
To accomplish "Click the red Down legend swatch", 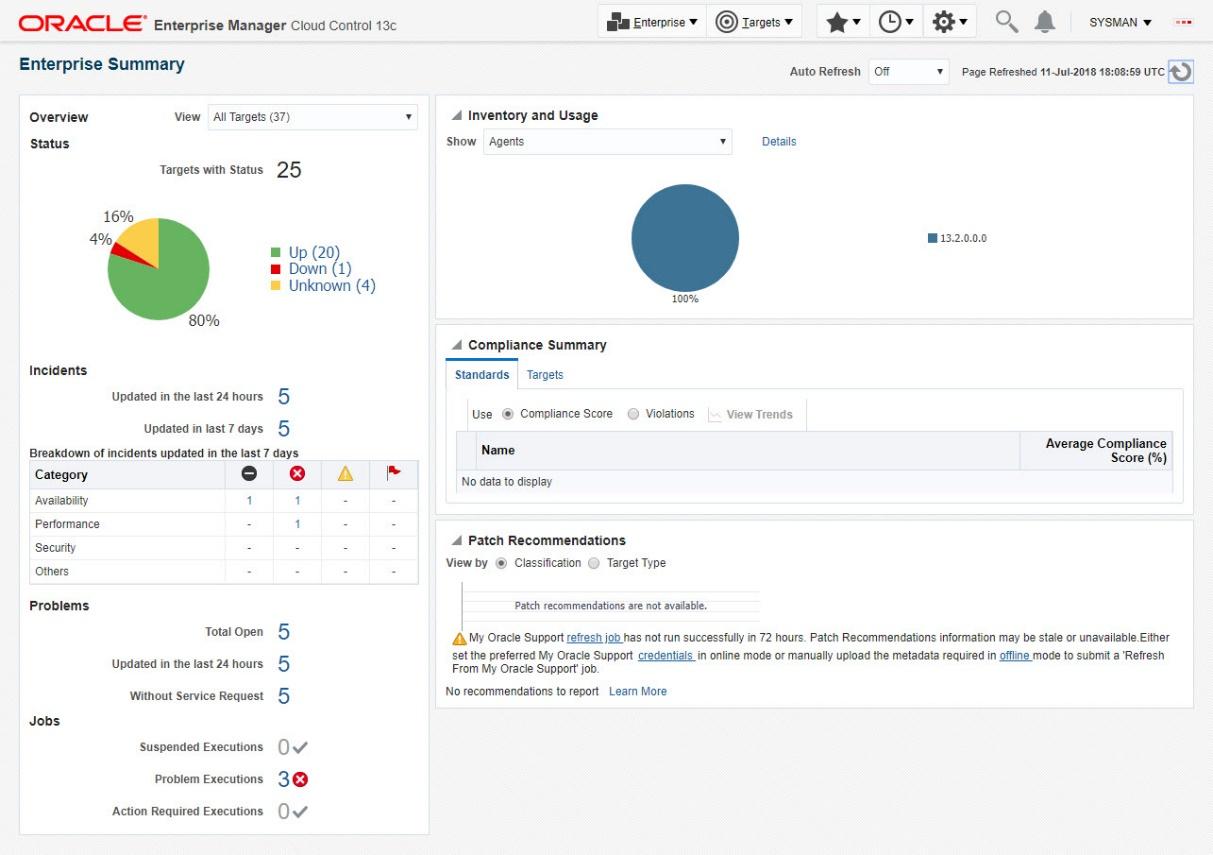I will point(276,269).
